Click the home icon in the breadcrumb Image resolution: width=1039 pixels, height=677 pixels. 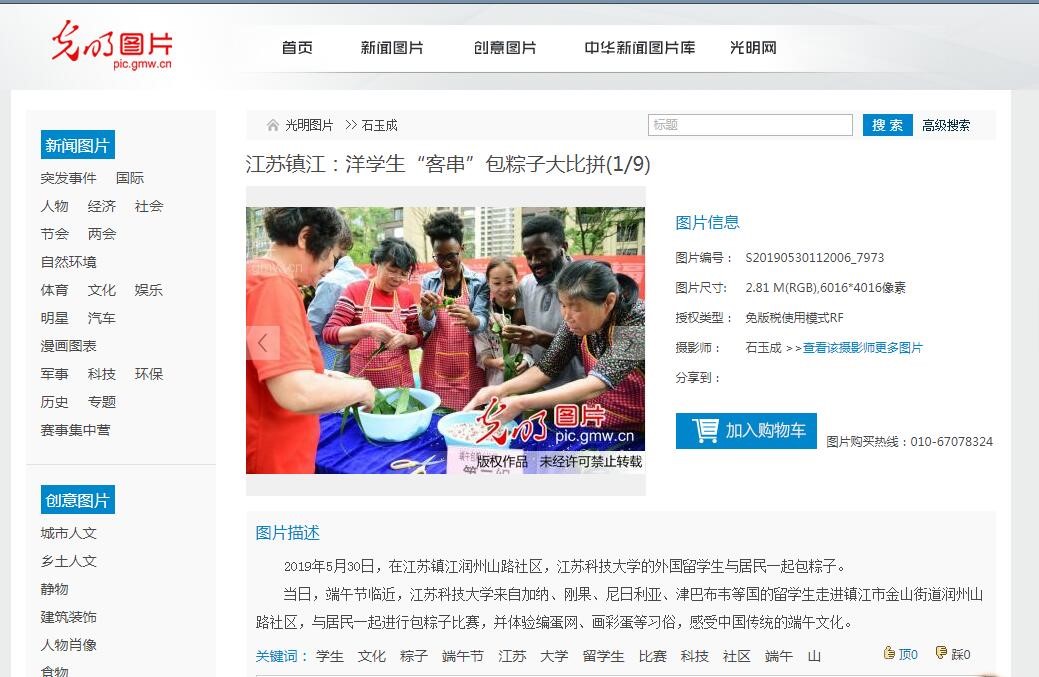pos(272,125)
